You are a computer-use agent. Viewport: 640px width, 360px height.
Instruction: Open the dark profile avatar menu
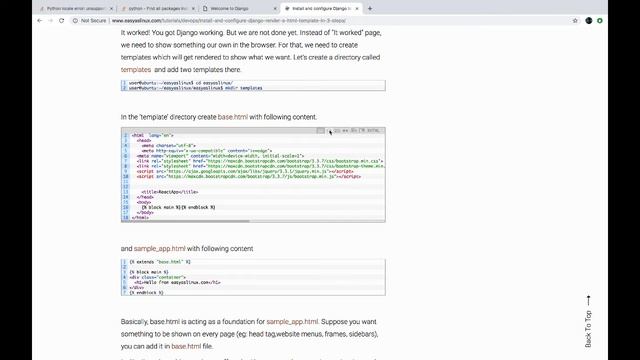click(589, 20)
